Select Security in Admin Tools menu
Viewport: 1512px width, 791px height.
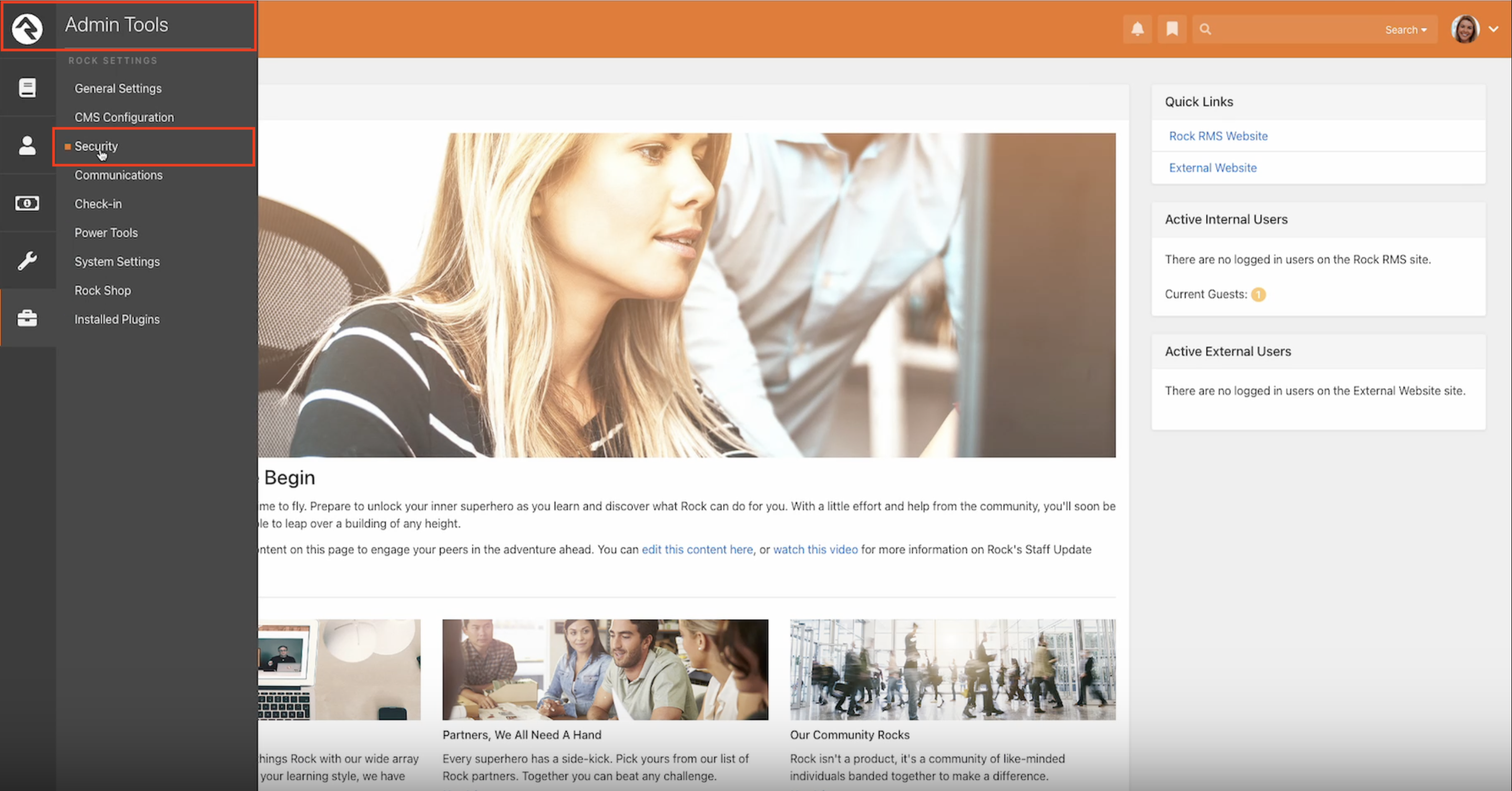(96, 146)
